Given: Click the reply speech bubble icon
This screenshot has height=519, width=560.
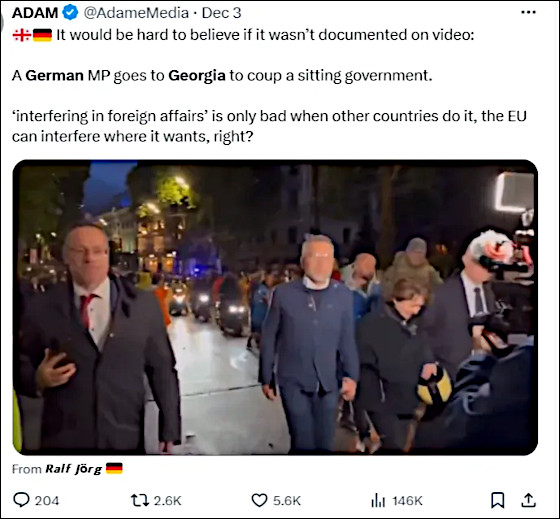Looking at the screenshot, I should click(x=21, y=500).
